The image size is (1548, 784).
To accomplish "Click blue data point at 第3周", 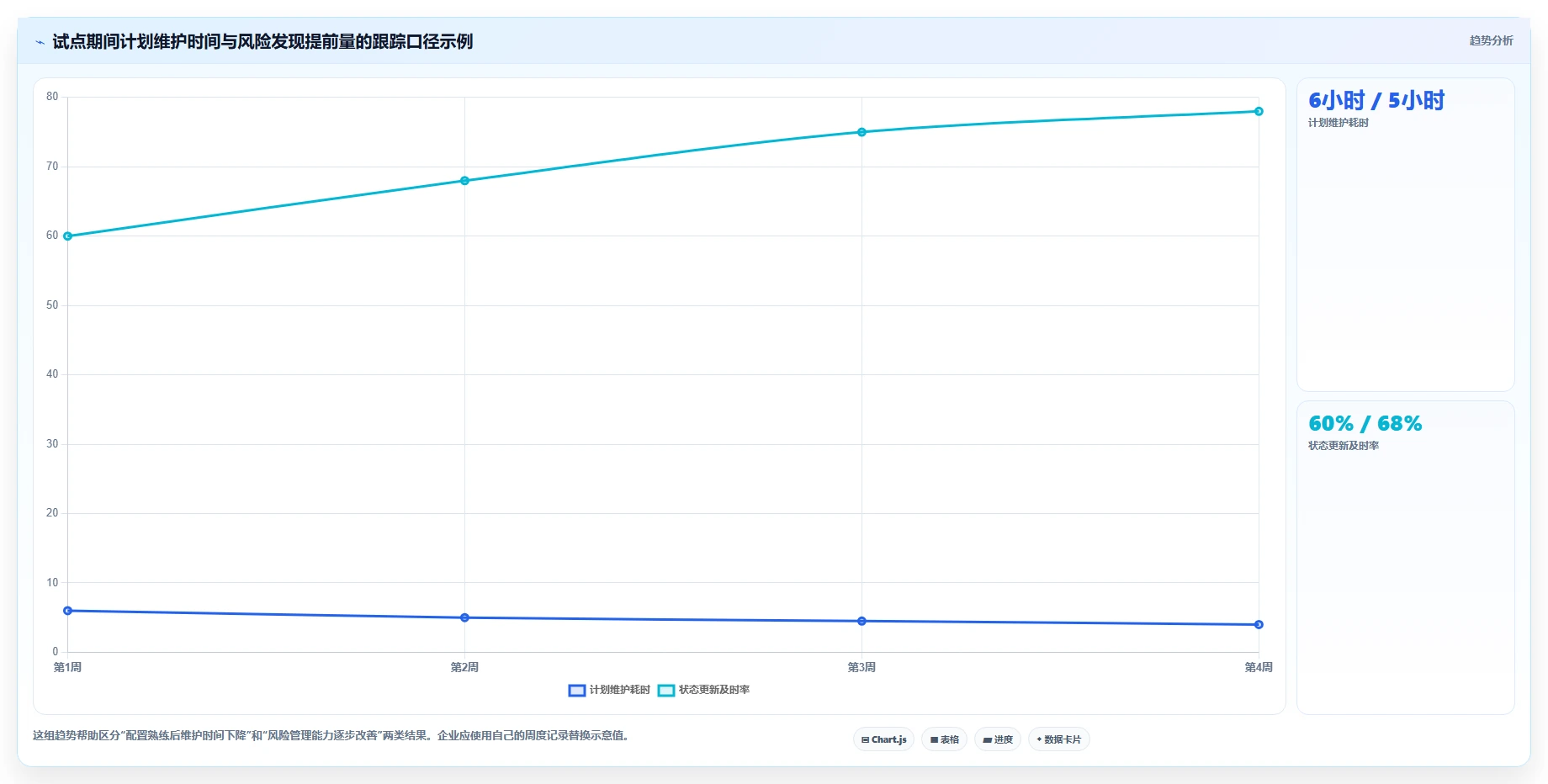I will (x=861, y=621).
